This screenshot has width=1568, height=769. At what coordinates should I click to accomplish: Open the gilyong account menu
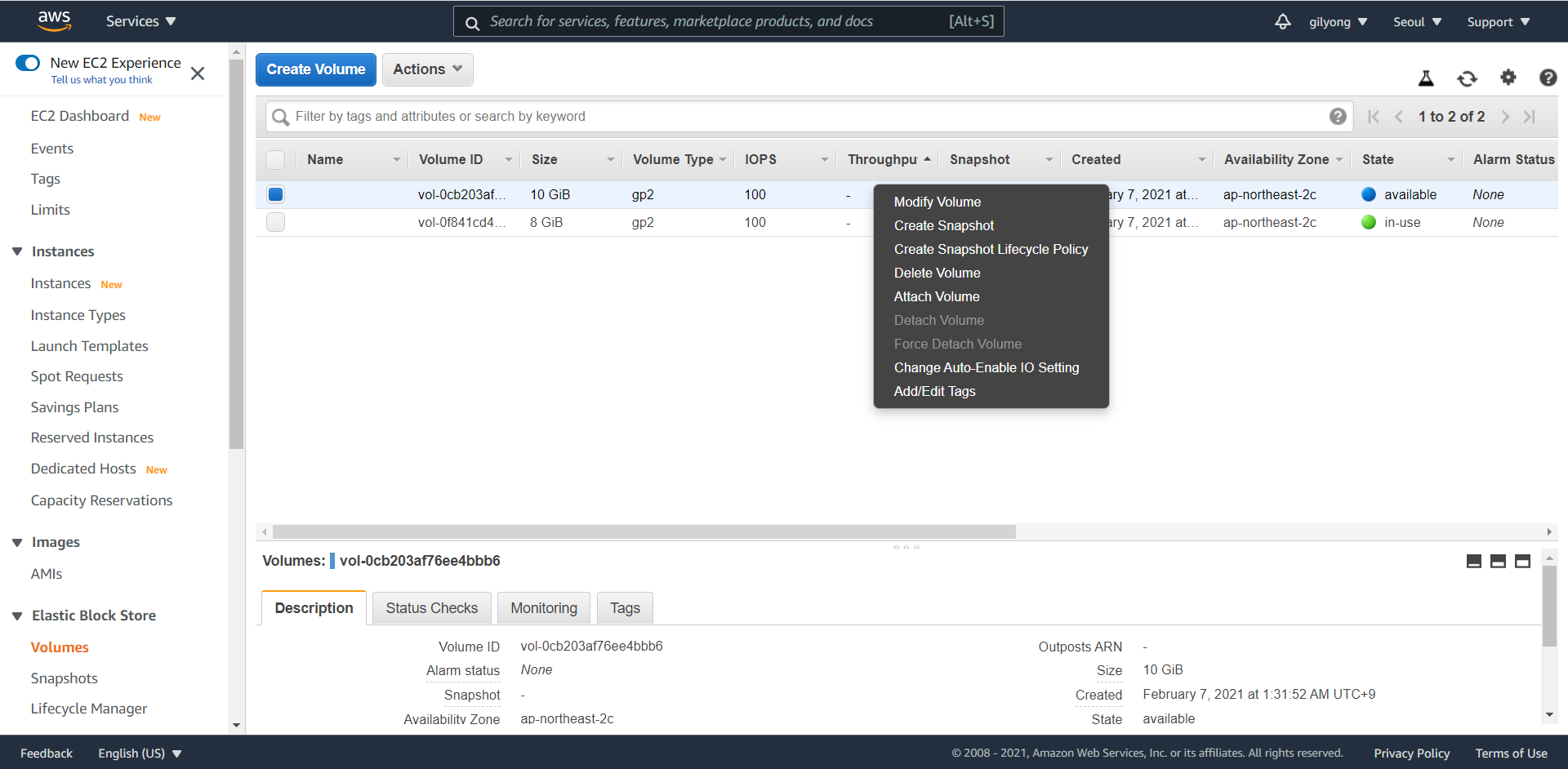point(1338,22)
